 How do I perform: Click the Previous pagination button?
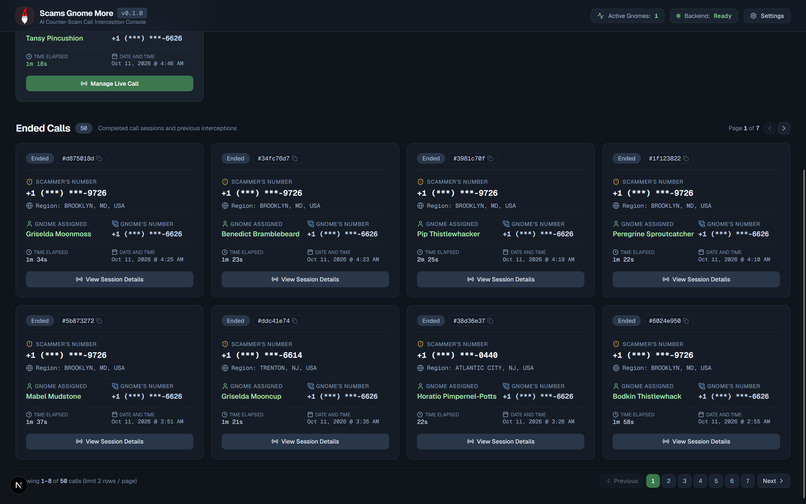click(622, 481)
